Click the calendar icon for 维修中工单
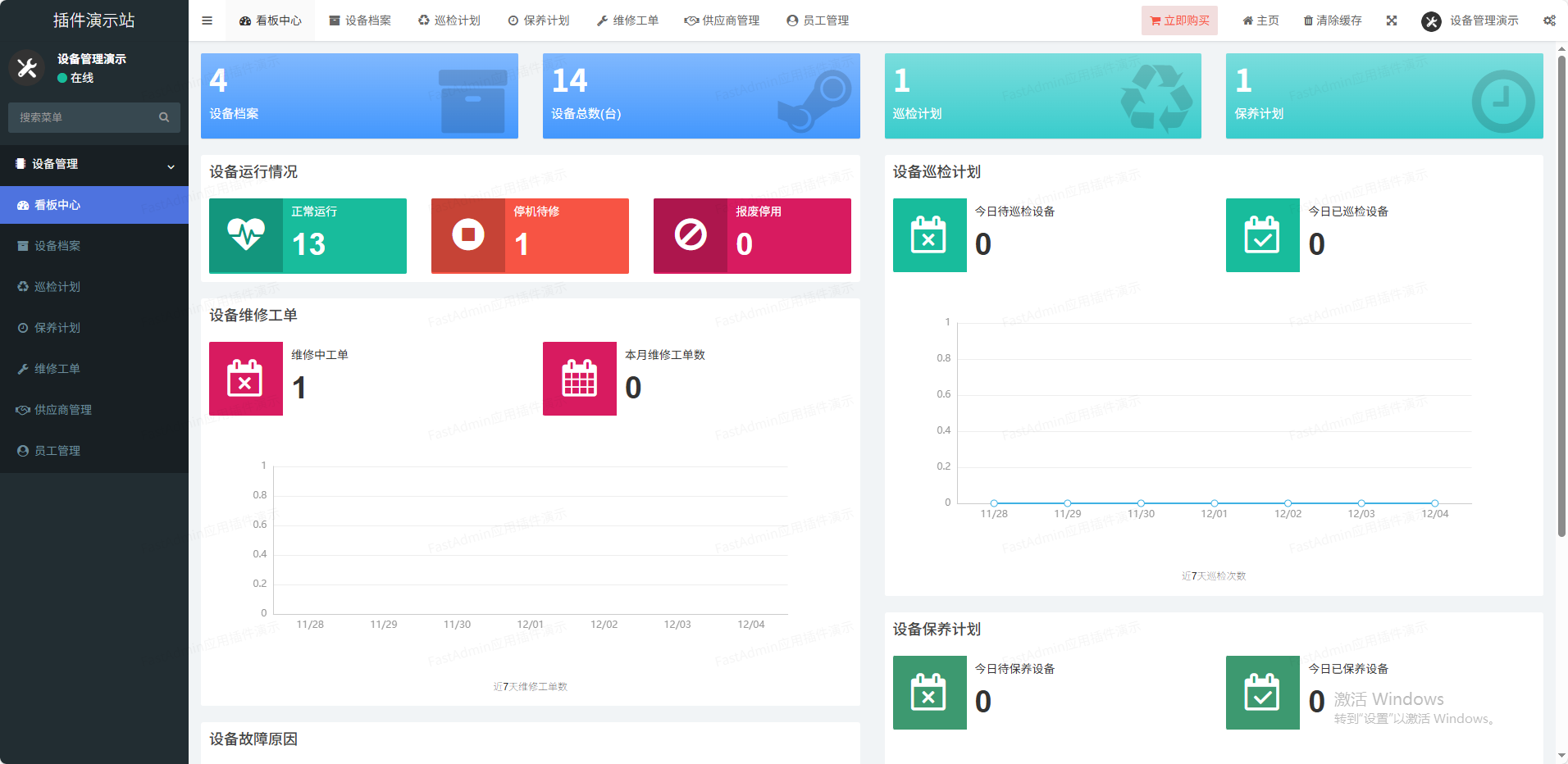Image resolution: width=1568 pixels, height=764 pixels. (245, 379)
